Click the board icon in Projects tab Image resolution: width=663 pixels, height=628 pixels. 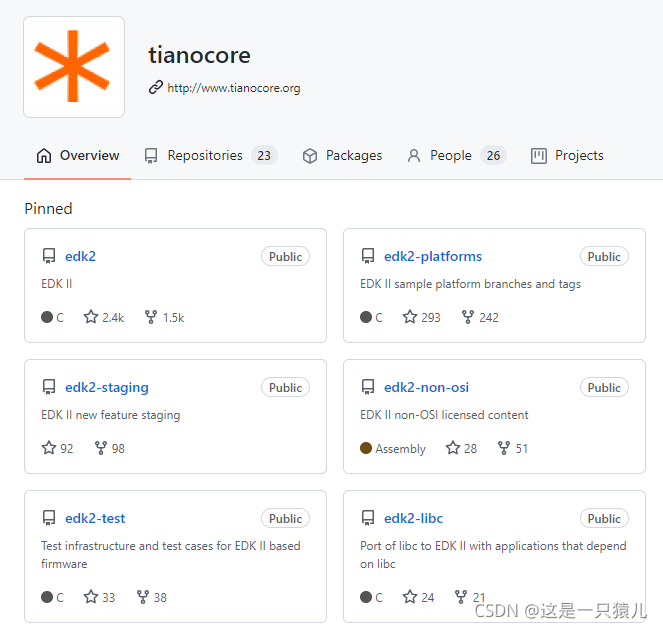tap(539, 156)
